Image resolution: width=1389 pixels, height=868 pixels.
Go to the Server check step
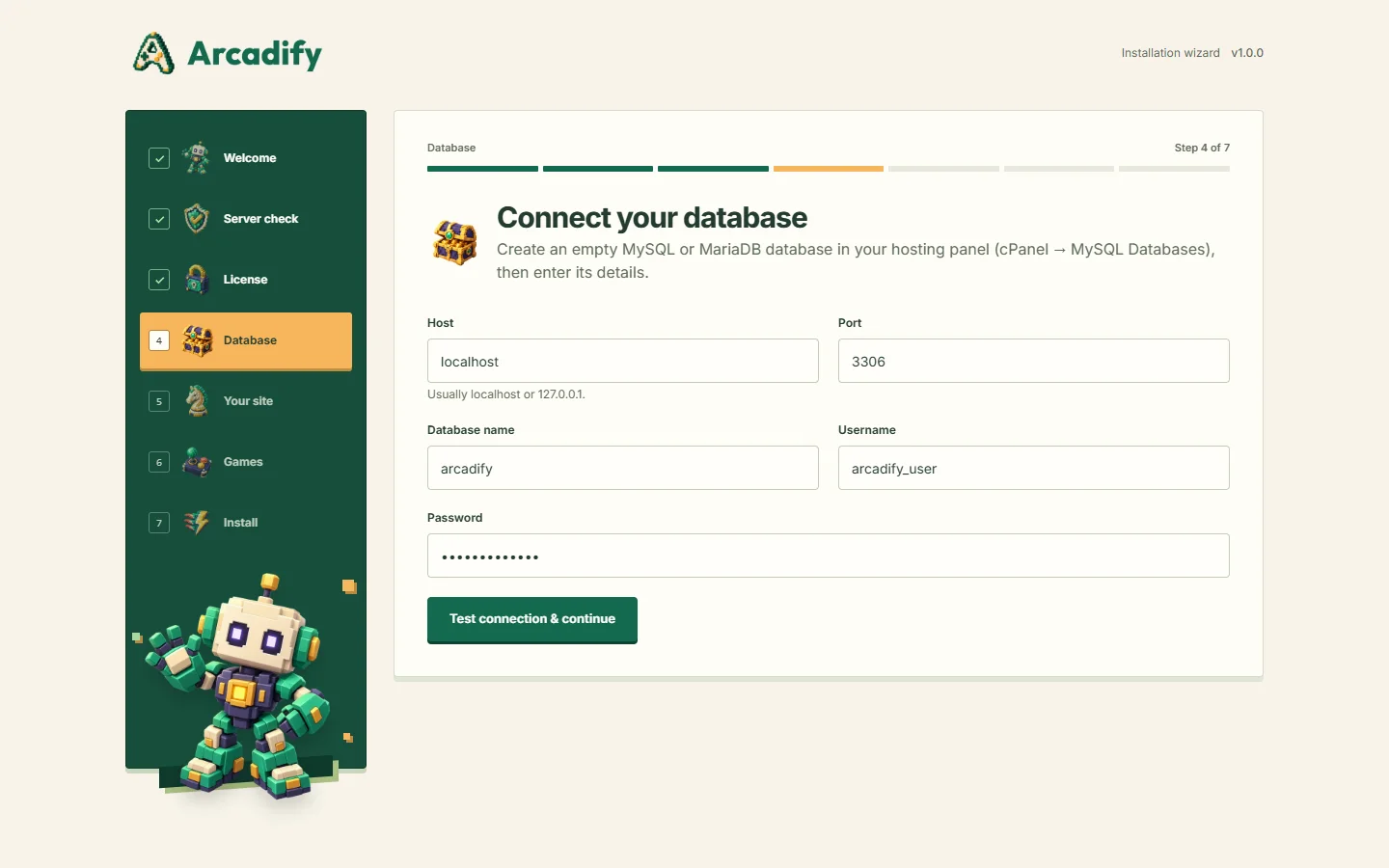(x=246, y=219)
